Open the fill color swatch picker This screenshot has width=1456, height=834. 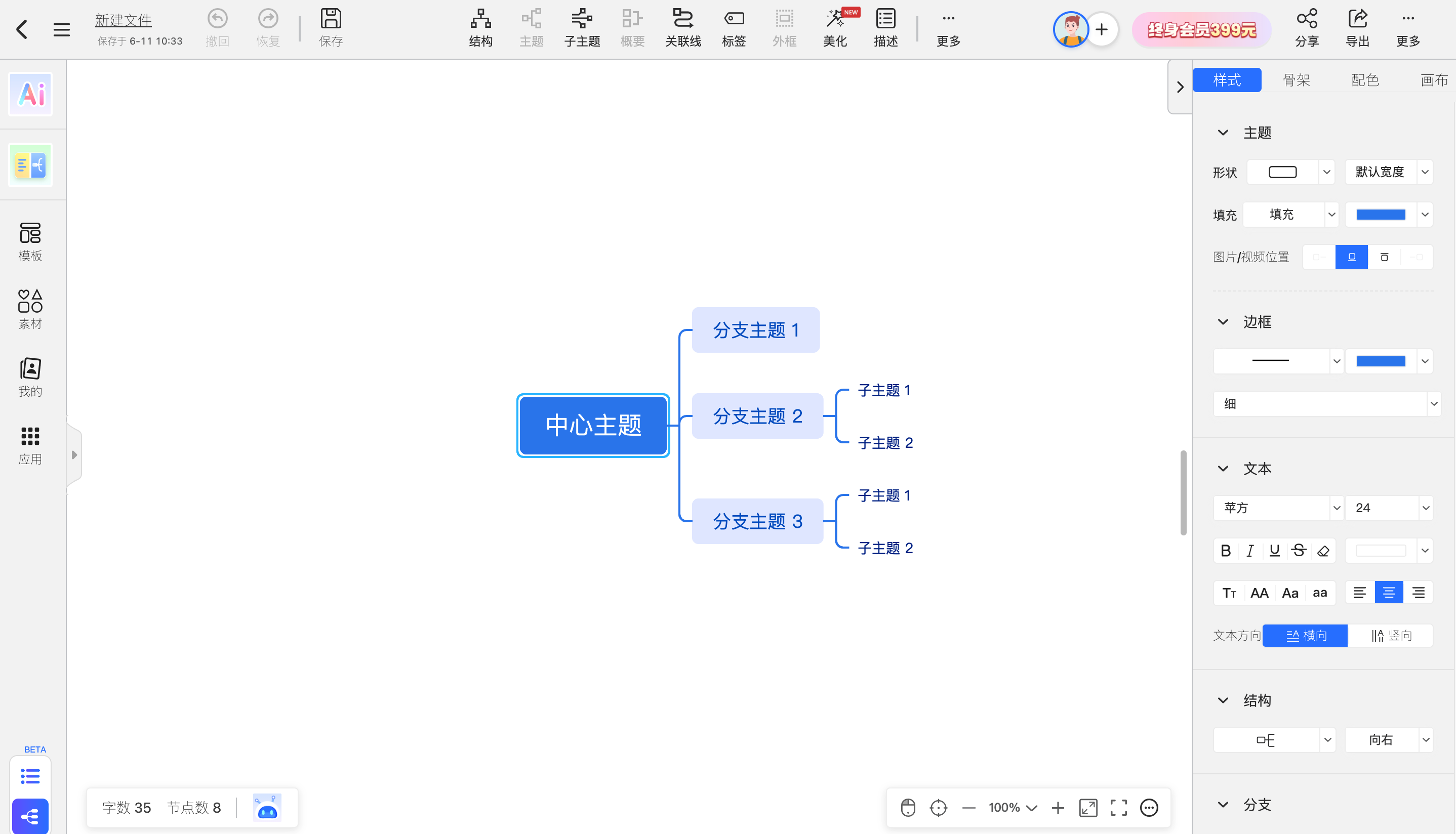click(1381, 214)
